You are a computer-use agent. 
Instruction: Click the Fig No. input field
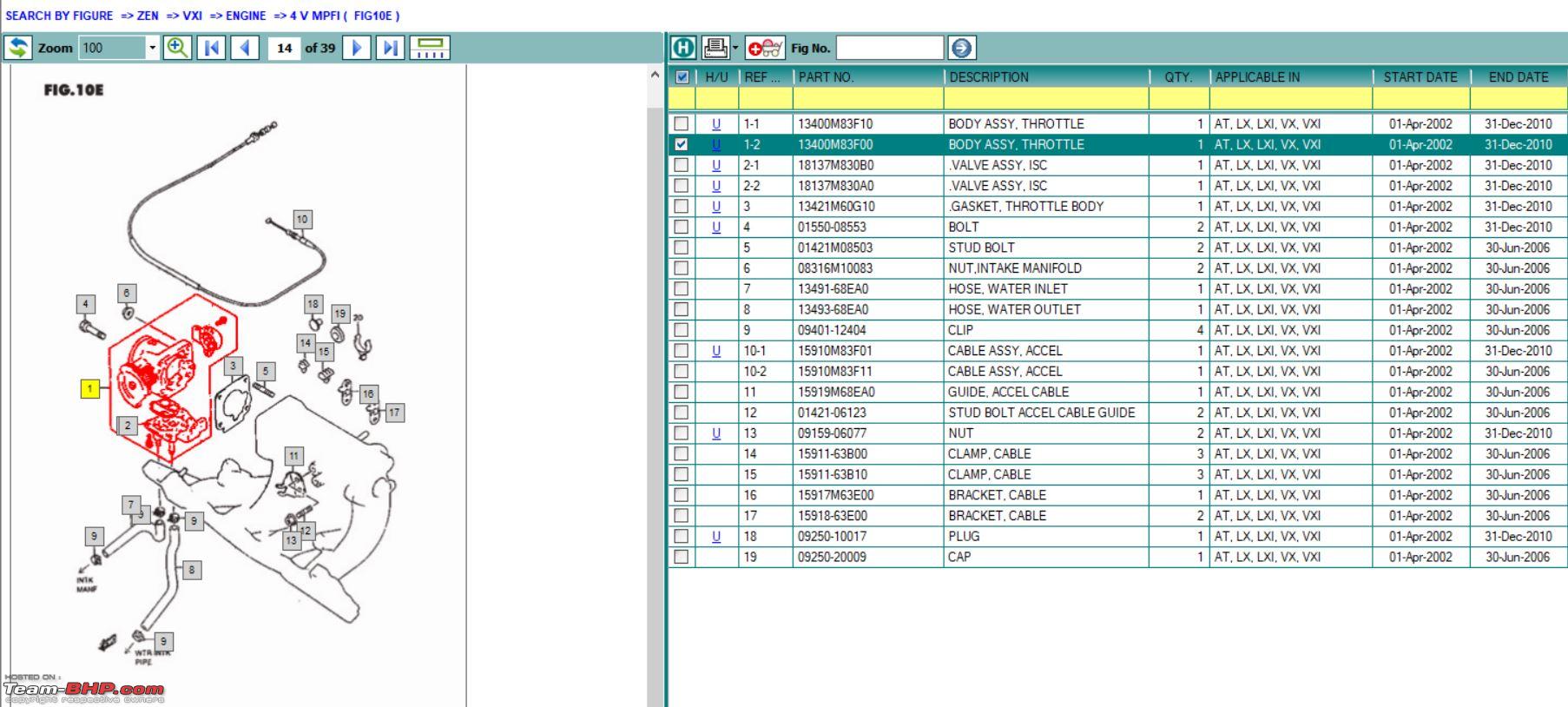tap(889, 48)
